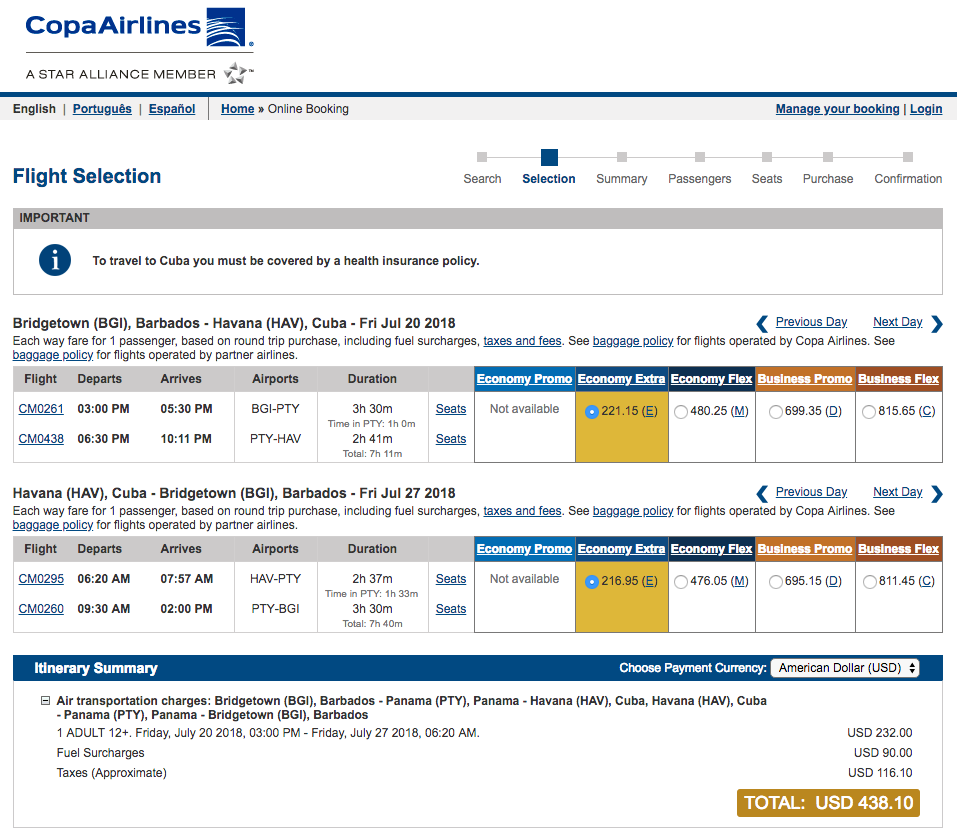This screenshot has width=957, height=832.
Task: Click the blue information icon in Important box
Action: (55, 260)
